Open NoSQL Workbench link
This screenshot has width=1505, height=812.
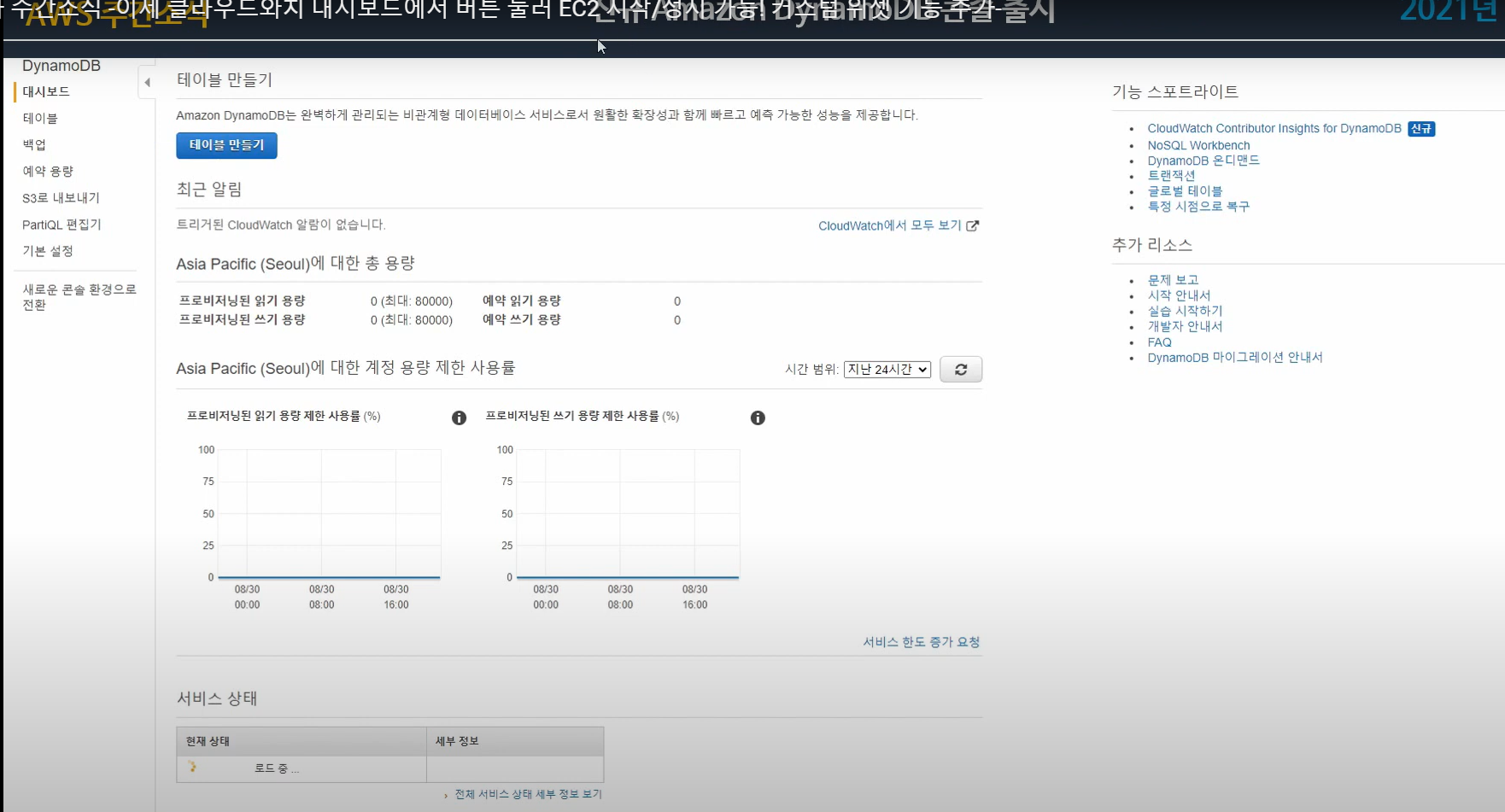tap(1198, 145)
